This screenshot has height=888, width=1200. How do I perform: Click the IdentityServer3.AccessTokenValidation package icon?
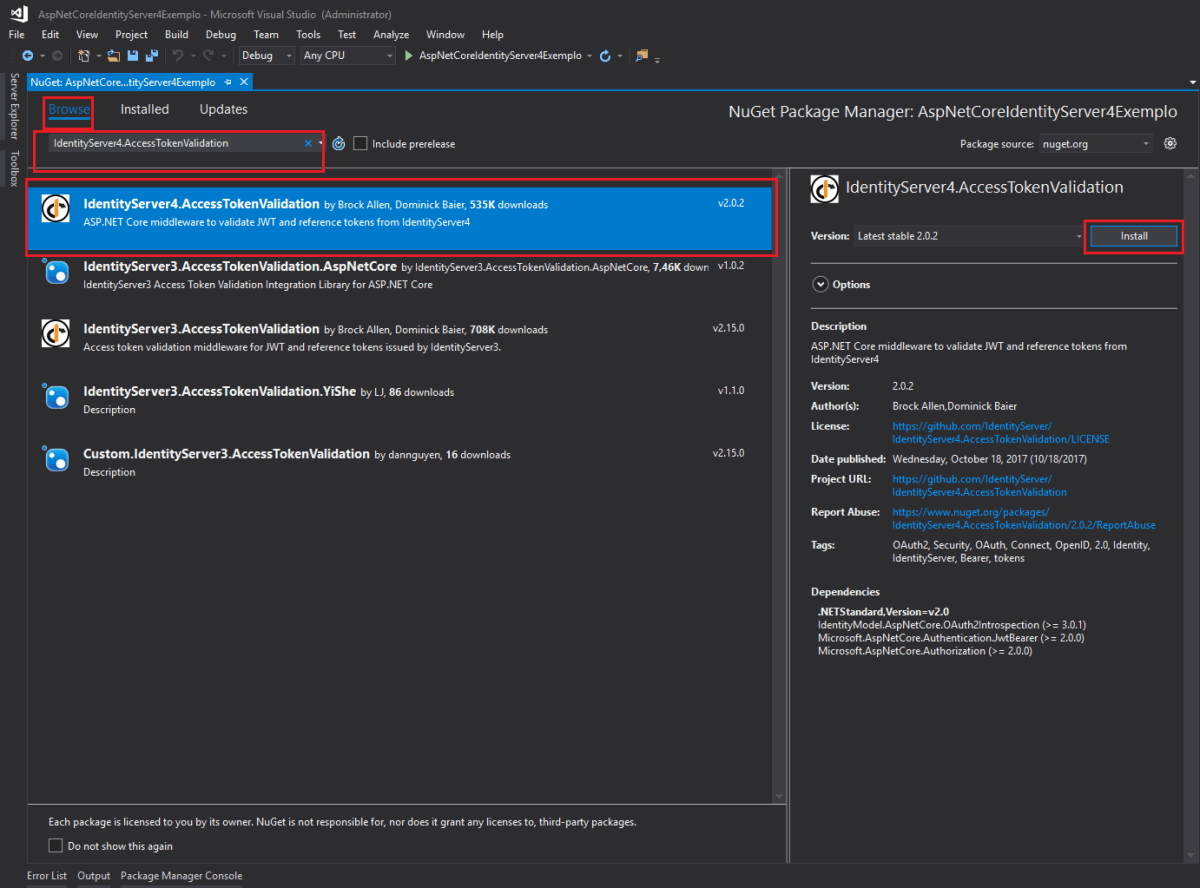point(55,333)
